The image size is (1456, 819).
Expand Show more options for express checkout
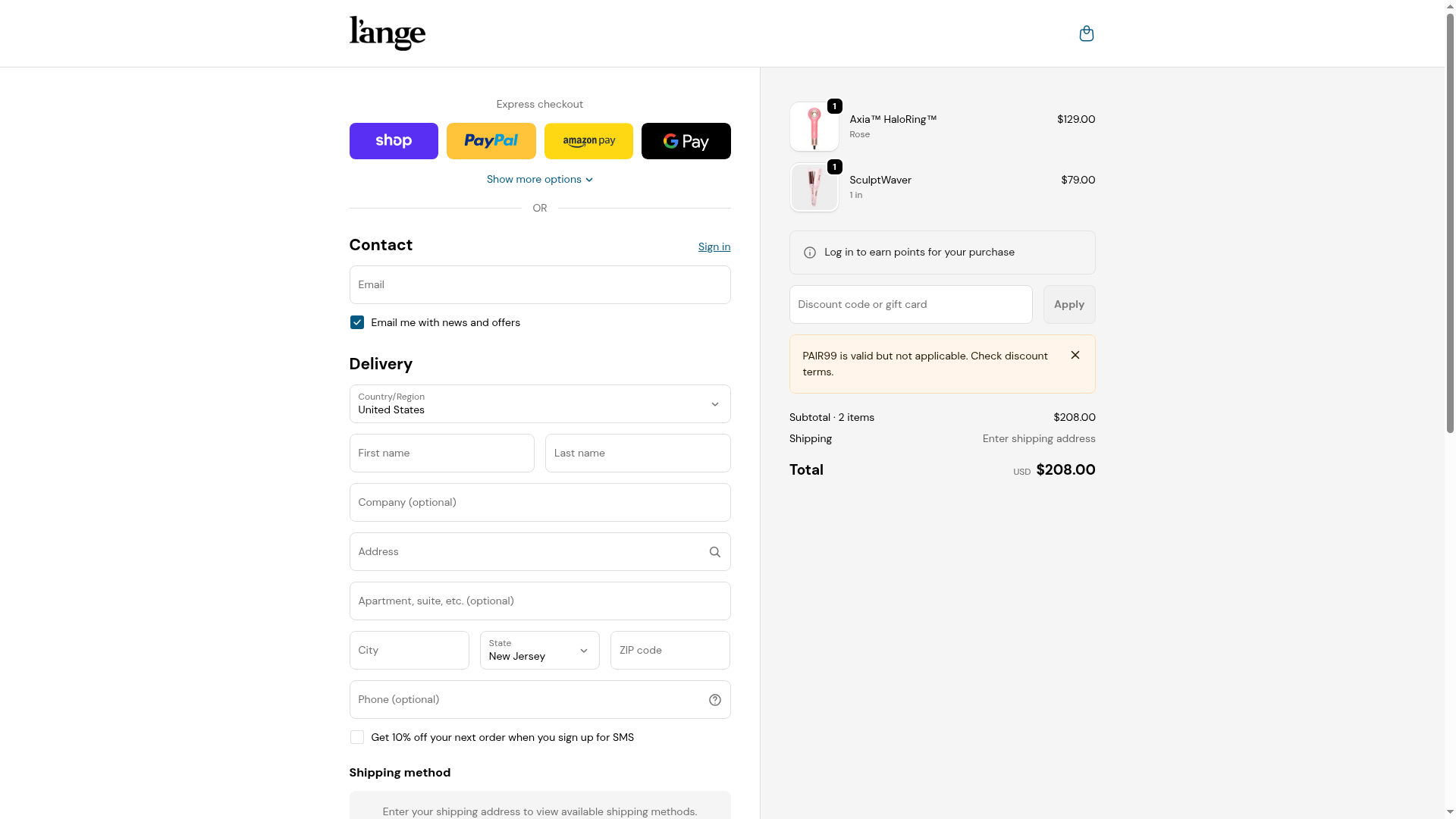pyautogui.click(x=539, y=180)
